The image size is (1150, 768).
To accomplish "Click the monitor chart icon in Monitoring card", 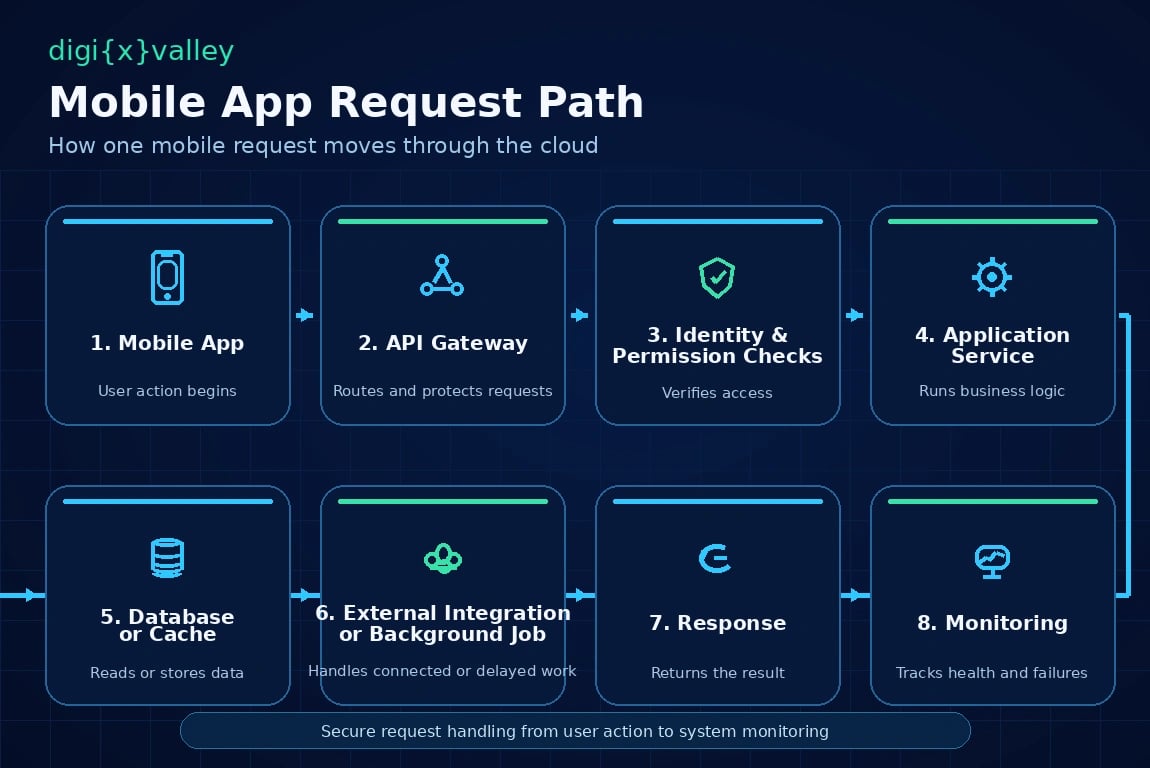I will (992, 562).
